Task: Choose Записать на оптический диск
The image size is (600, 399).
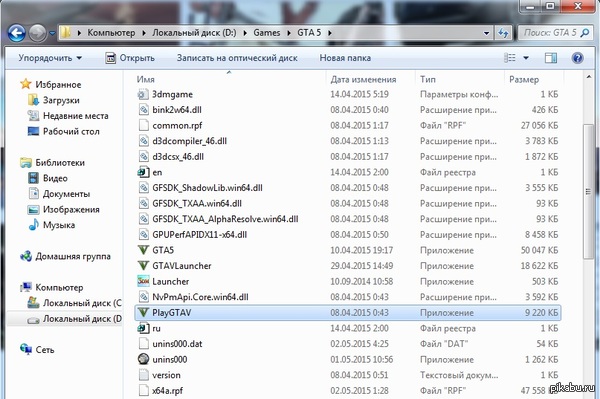Action: pos(237,58)
